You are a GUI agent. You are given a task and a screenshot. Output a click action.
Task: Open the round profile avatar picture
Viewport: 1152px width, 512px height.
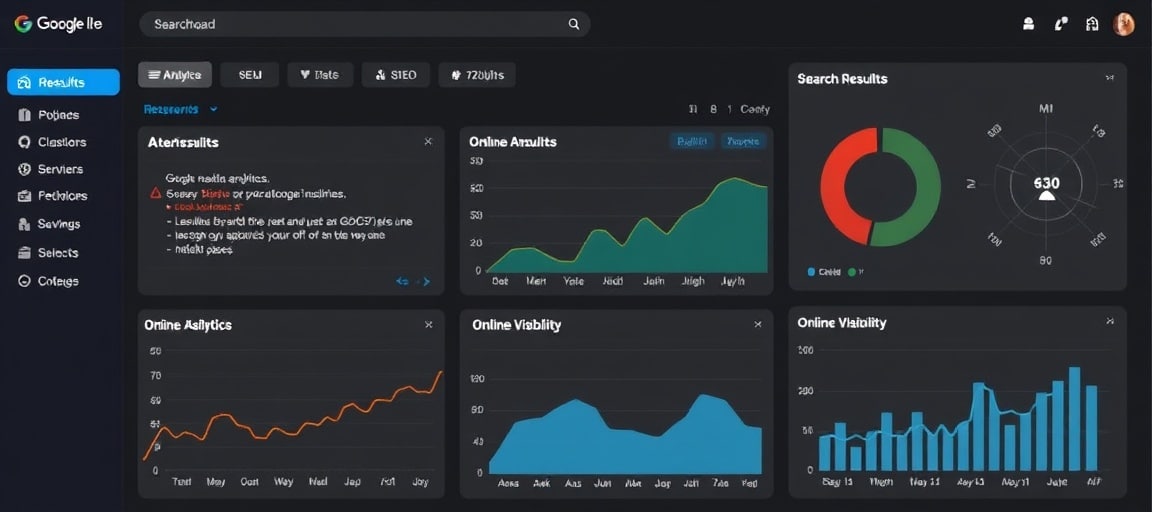1124,24
